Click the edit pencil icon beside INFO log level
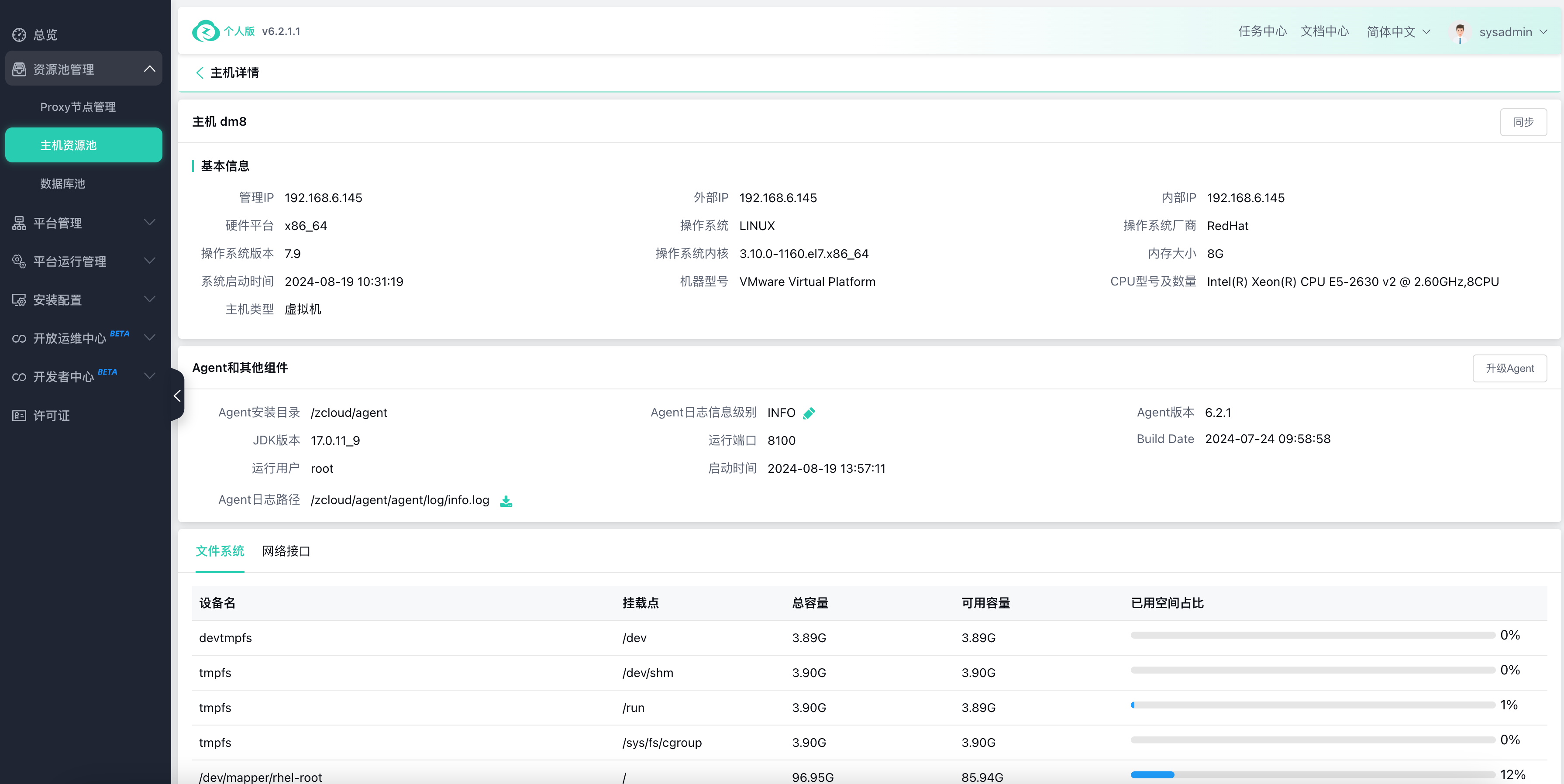This screenshot has height=784, width=1564. [809, 413]
